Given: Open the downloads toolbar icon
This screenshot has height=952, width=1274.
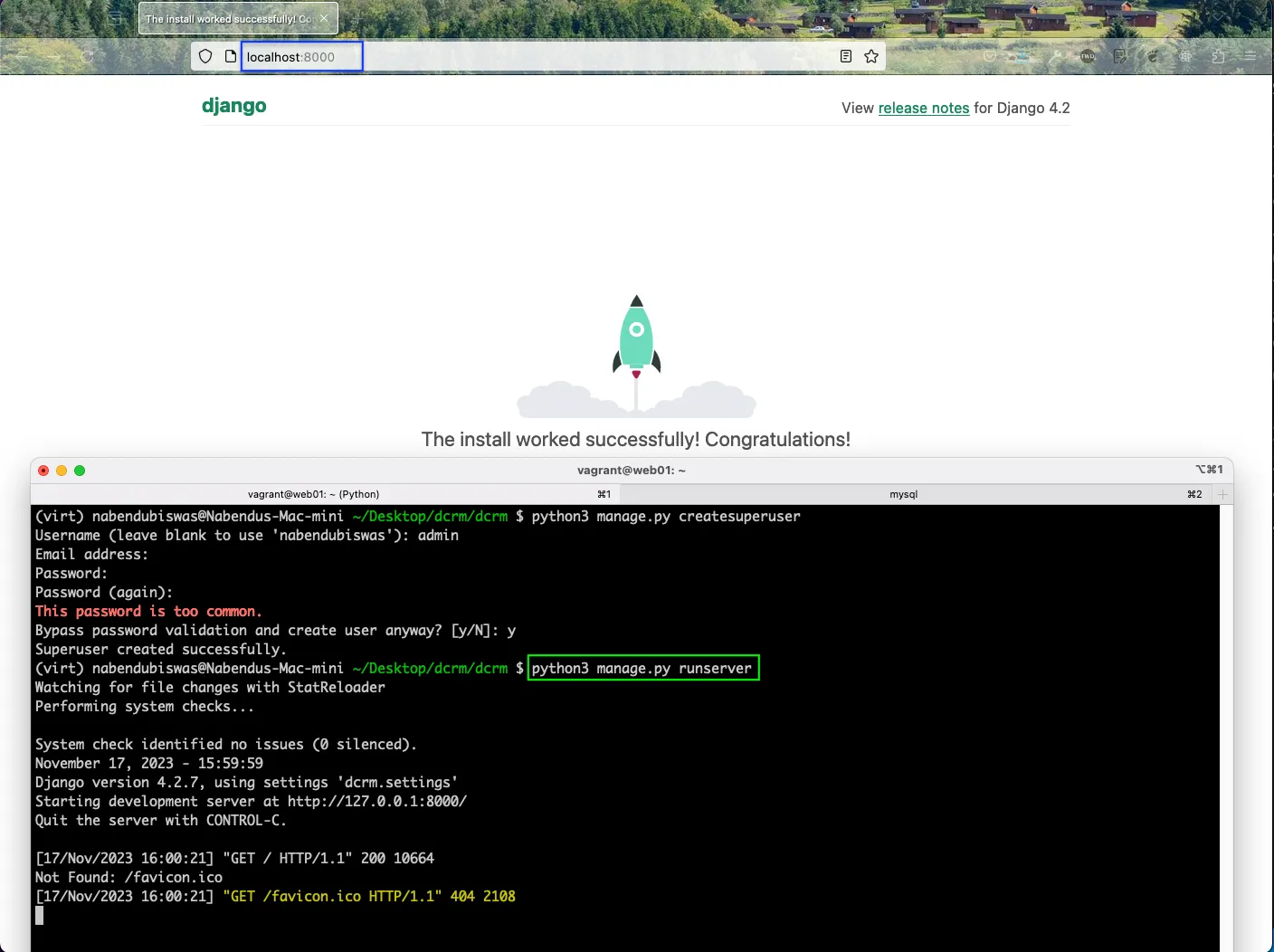Looking at the screenshot, I should click(1022, 56).
